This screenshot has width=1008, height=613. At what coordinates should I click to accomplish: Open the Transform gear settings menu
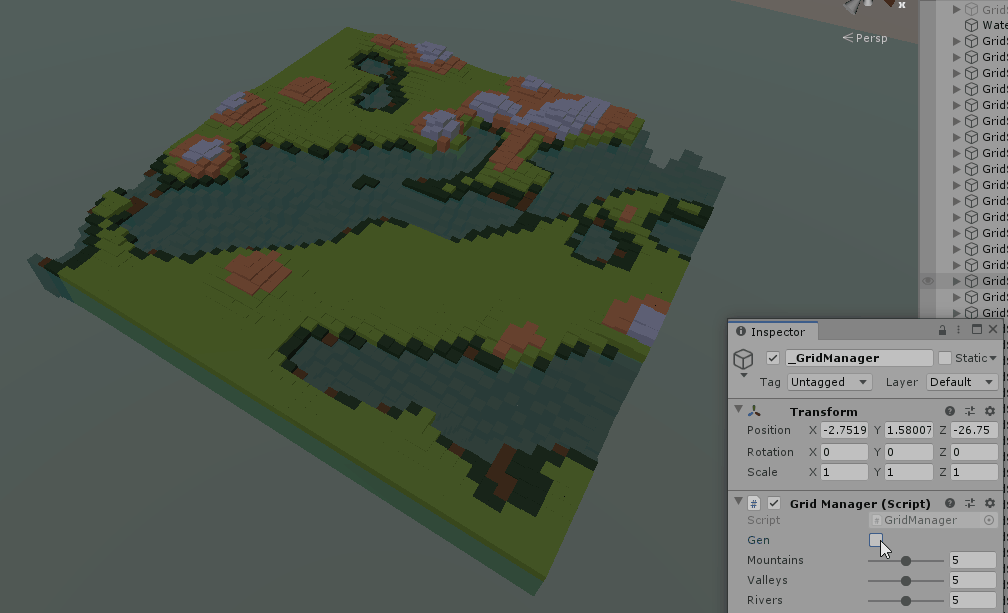click(x=990, y=411)
